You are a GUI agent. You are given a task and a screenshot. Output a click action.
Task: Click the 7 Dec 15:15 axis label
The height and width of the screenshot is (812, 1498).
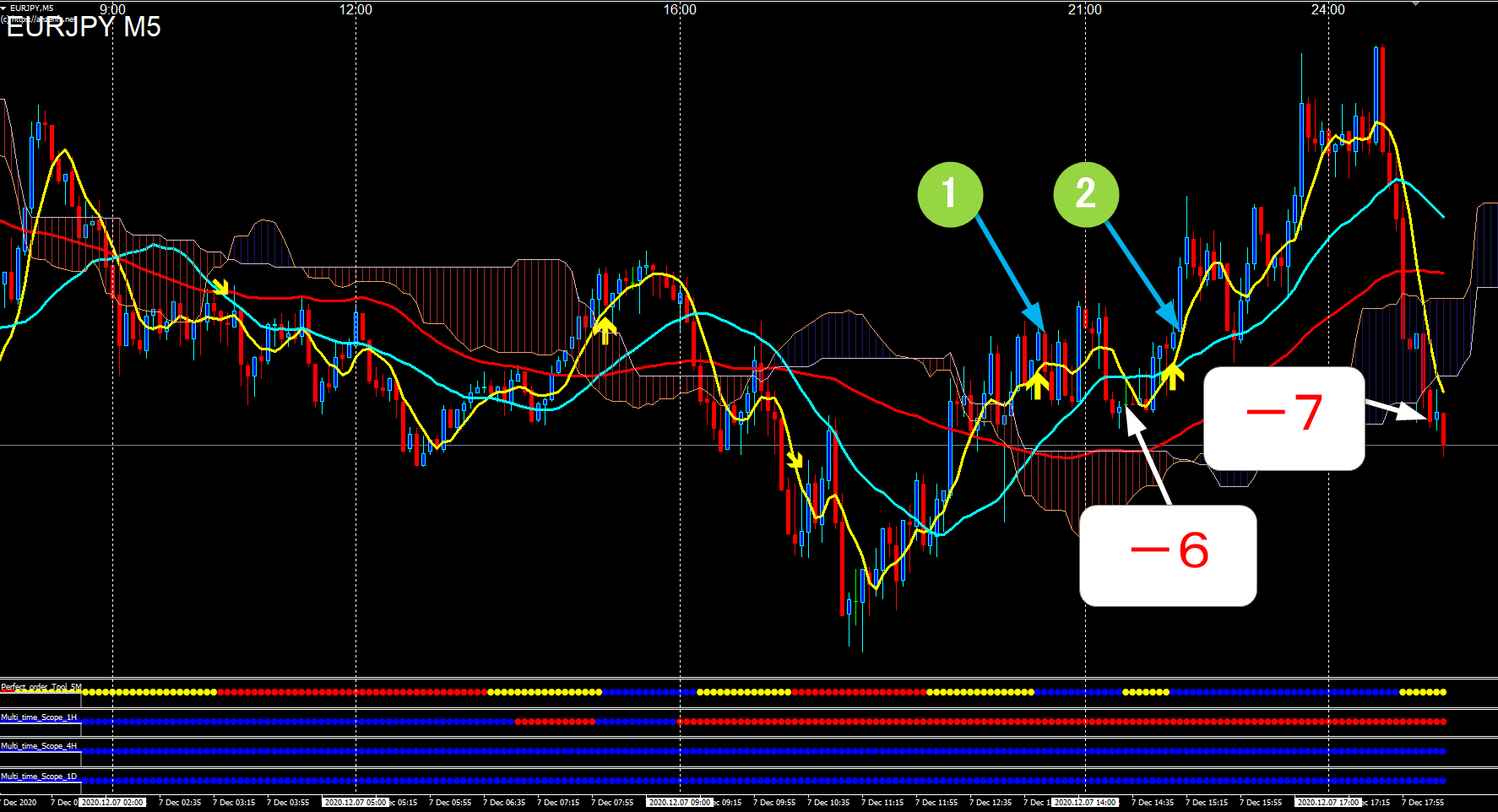tap(1207, 803)
